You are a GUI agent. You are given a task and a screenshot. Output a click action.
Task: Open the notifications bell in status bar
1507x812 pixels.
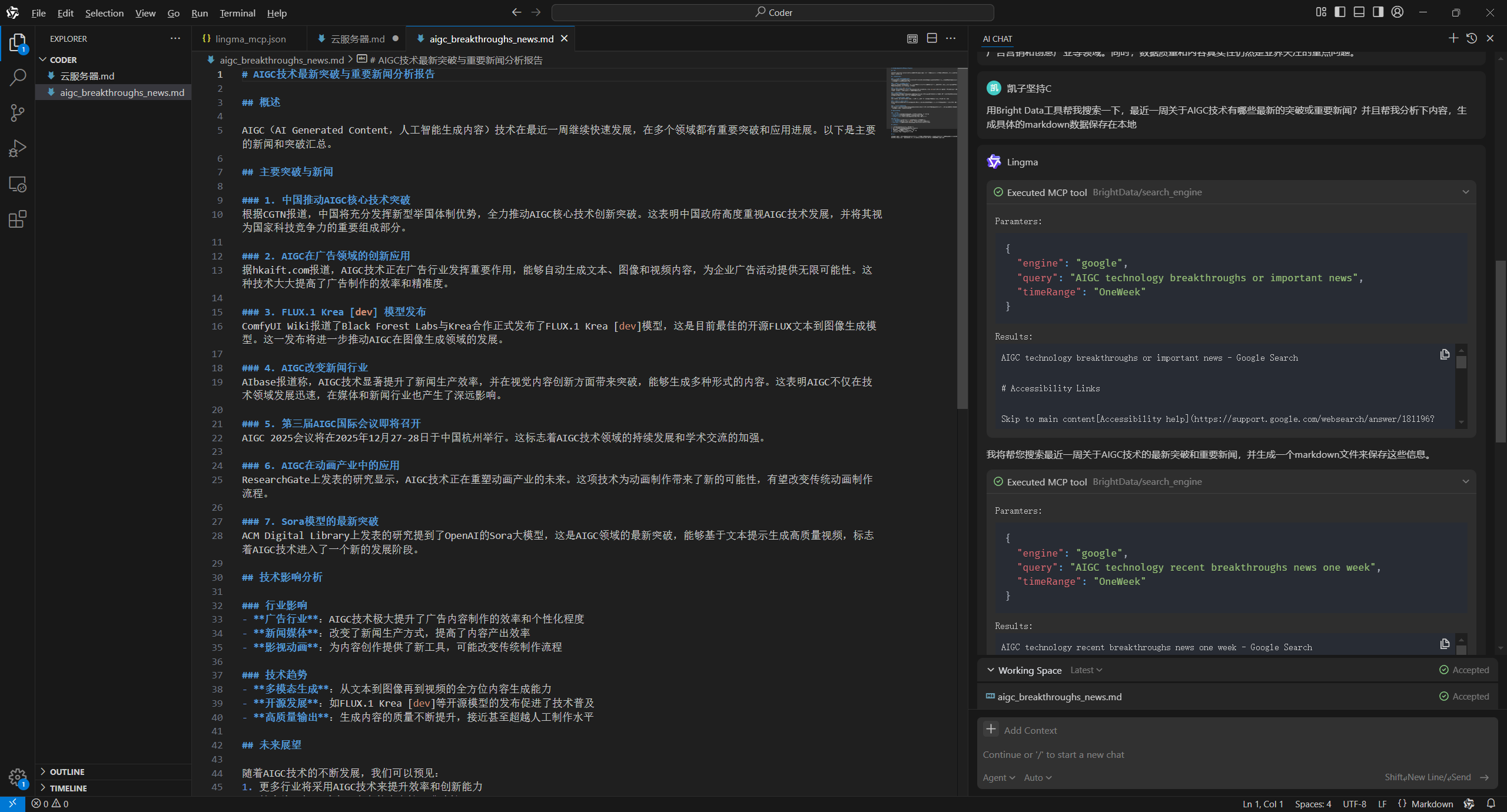tap(1491, 804)
